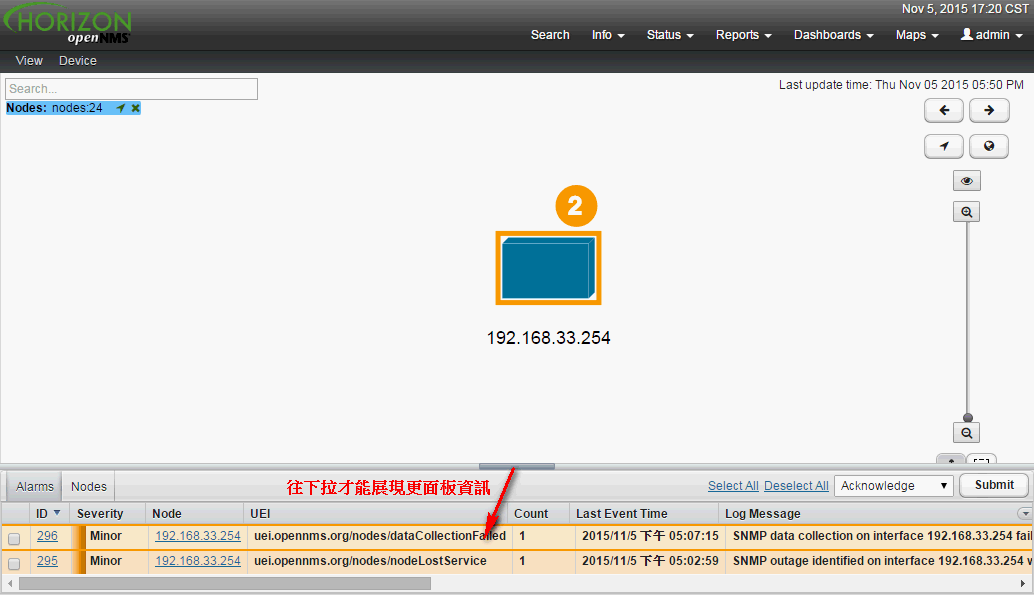
Task: Expand the admin dropdown caret
Action: coord(1019,36)
